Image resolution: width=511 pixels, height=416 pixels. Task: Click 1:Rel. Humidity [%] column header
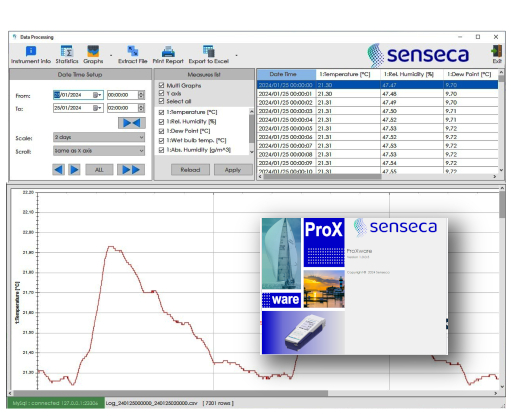(x=412, y=74)
